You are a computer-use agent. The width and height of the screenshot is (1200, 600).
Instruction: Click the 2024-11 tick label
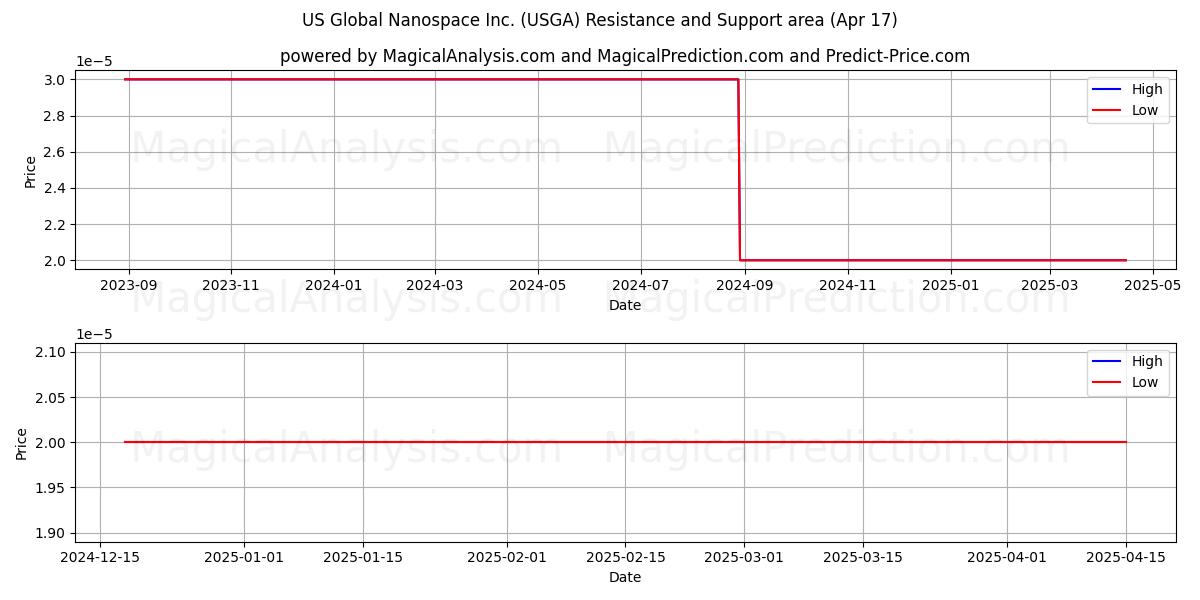pyautogui.click(x=848, y=285)
